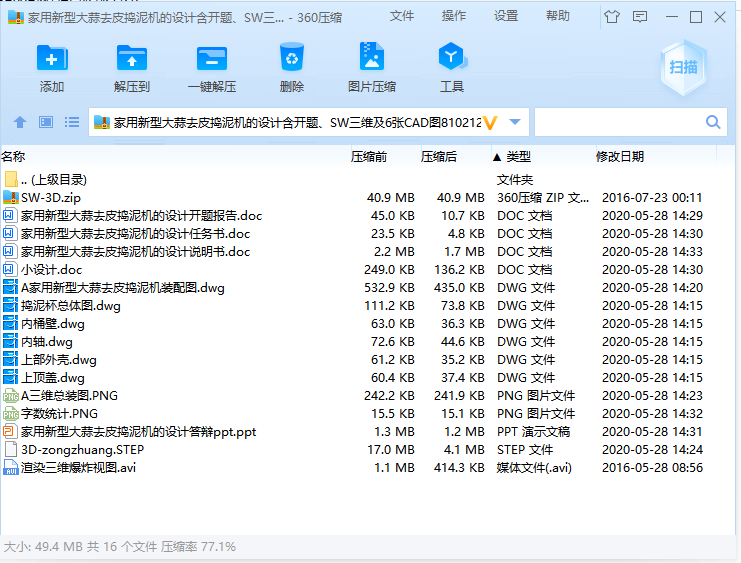741x563 pixels.
Task: Click the 添加 (Add) toolbar icon
Action: (x=52, y=58)
